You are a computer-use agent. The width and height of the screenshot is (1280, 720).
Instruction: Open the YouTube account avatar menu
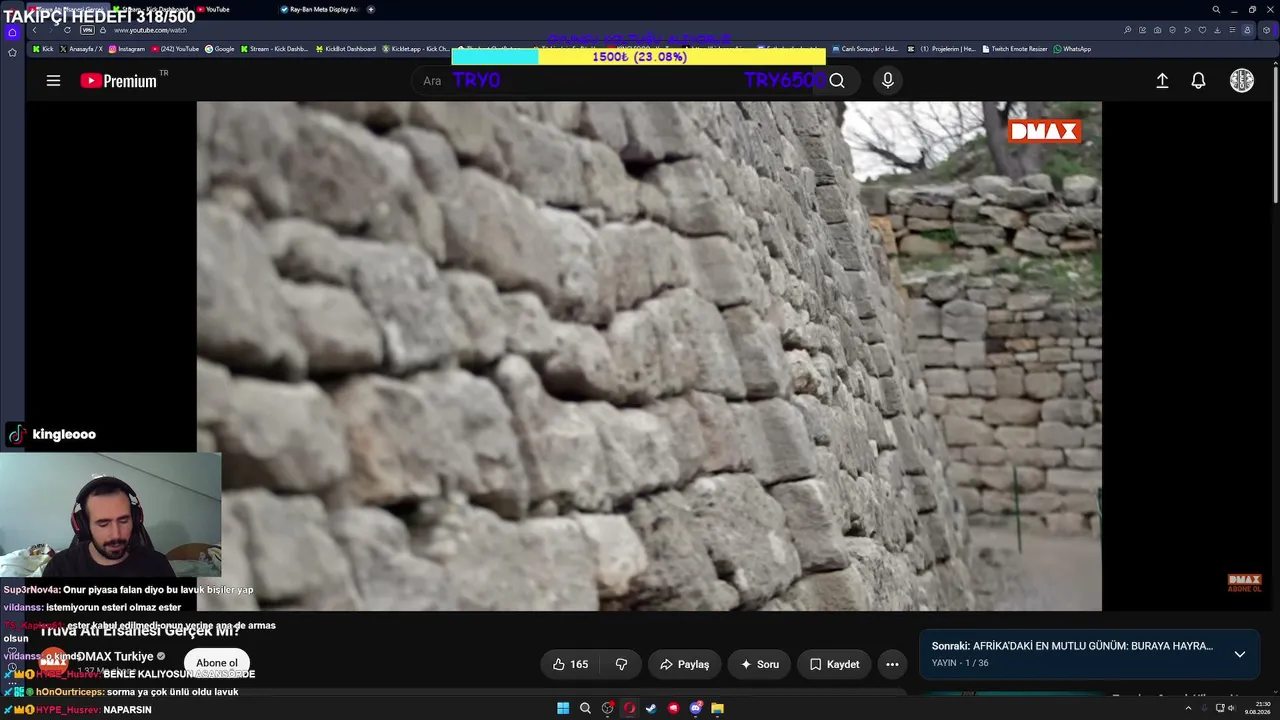[x=1241, y=81]
